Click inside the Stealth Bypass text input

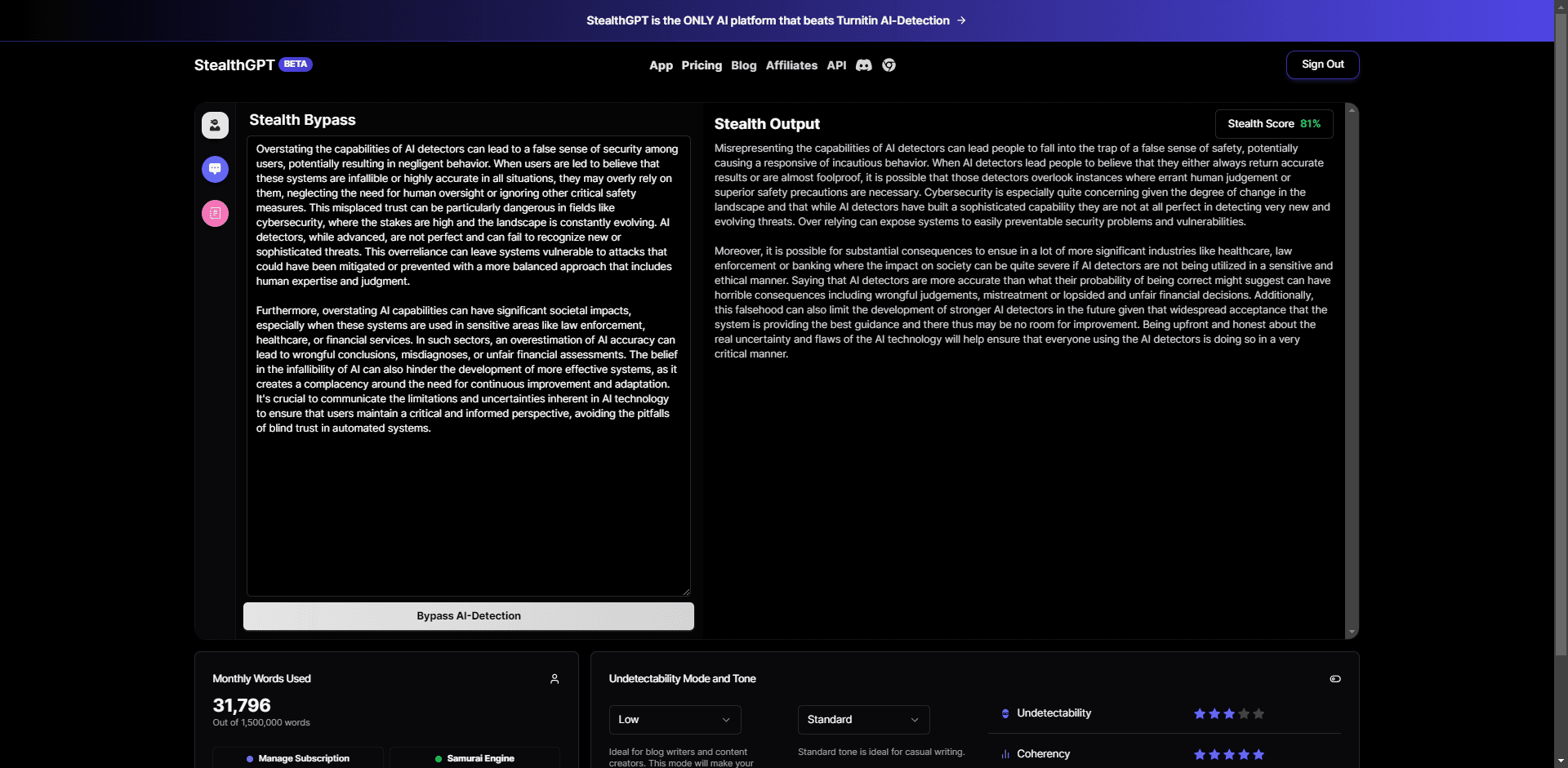(468, 506)
